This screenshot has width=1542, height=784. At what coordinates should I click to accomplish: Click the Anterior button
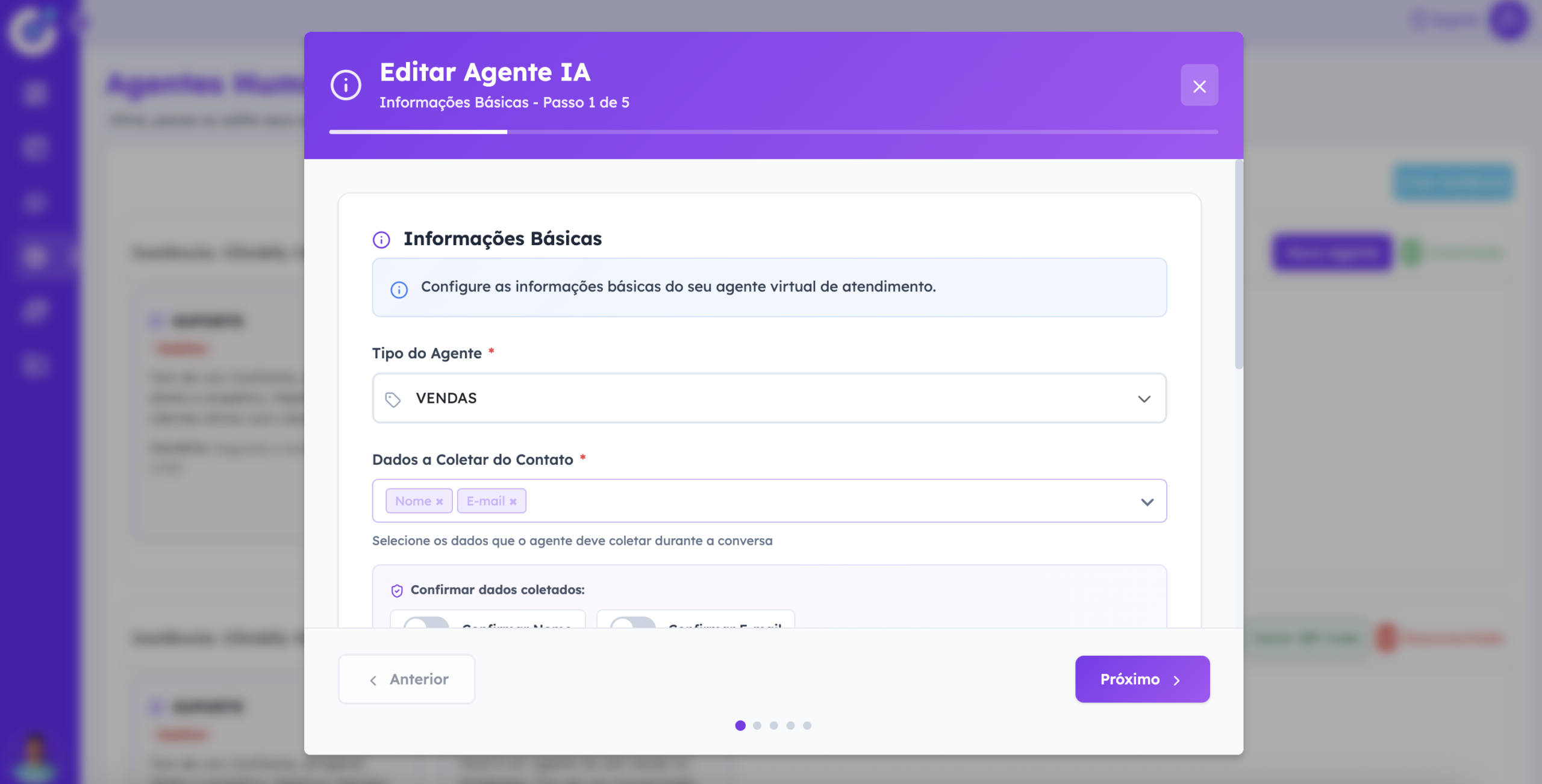[x=407, y=679]
